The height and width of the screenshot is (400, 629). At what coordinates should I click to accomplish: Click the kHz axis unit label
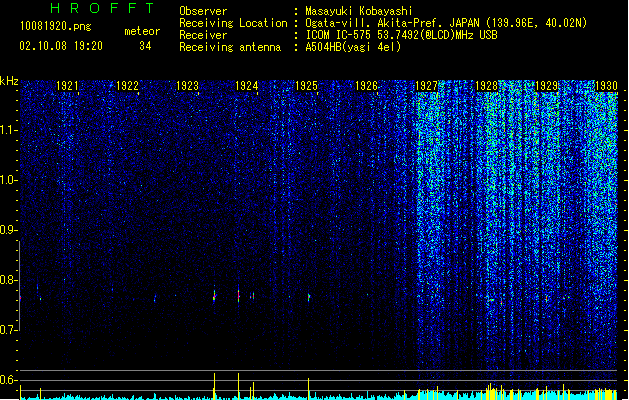[9, 81]
